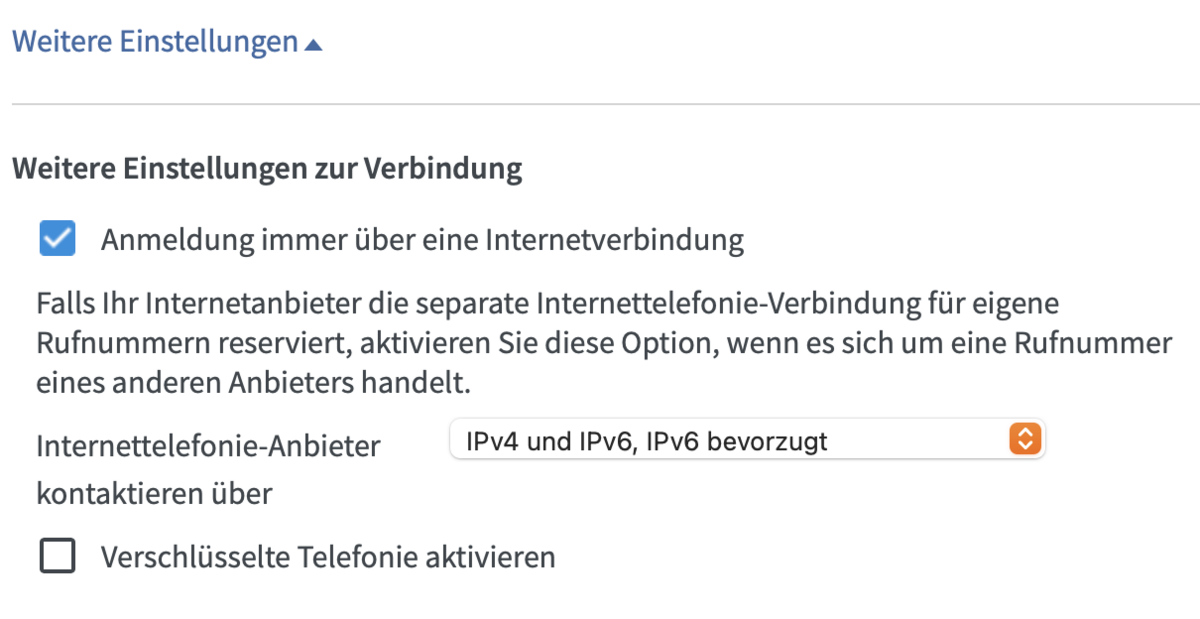
Task: Click the paragraph starting "Falls Ihr Internetanbieter"
Action: pos(546,302)
